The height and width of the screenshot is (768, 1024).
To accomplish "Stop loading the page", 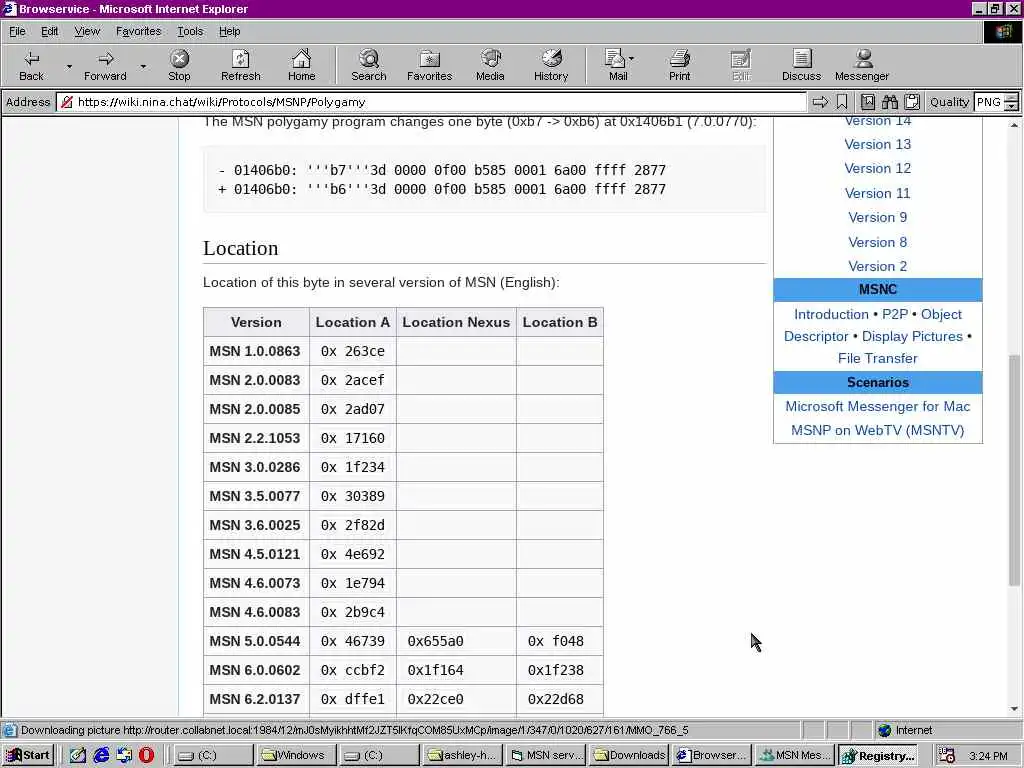I will point(179,65).
